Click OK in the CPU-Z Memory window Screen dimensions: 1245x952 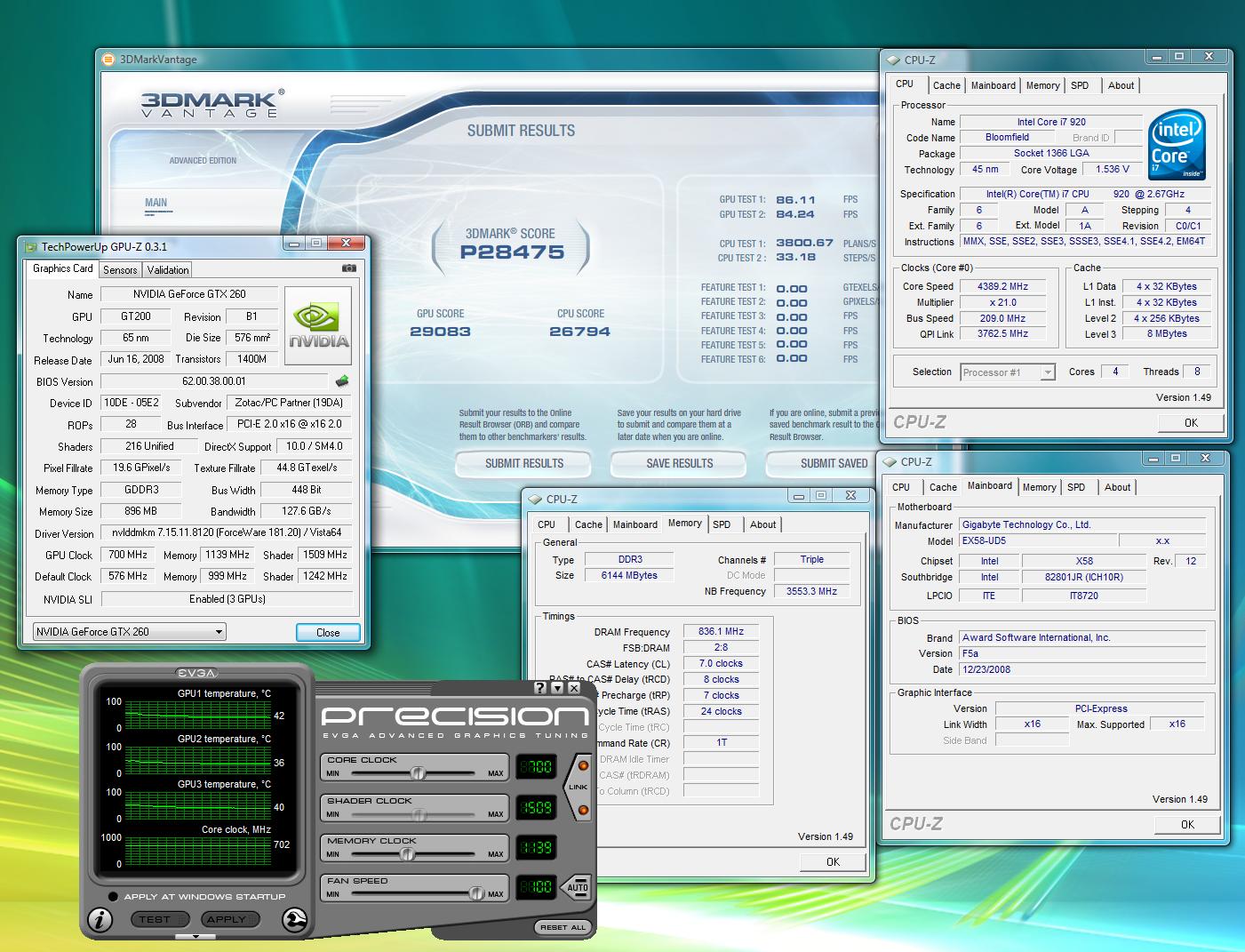833,861
